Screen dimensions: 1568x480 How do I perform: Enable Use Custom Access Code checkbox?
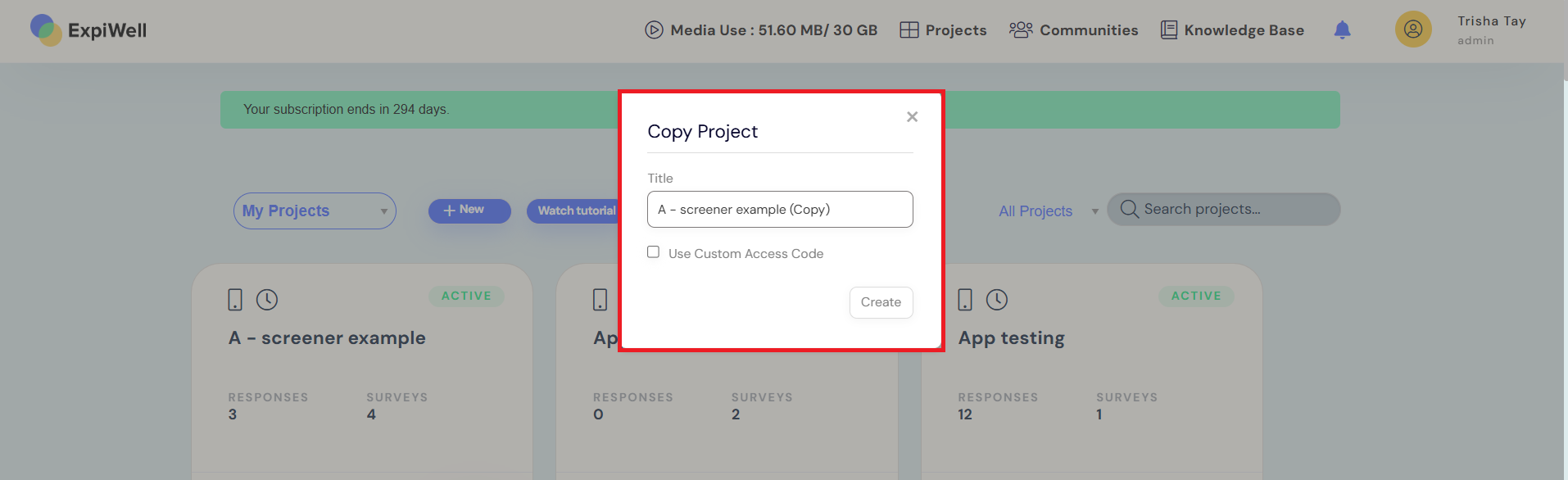coord(653,252)
